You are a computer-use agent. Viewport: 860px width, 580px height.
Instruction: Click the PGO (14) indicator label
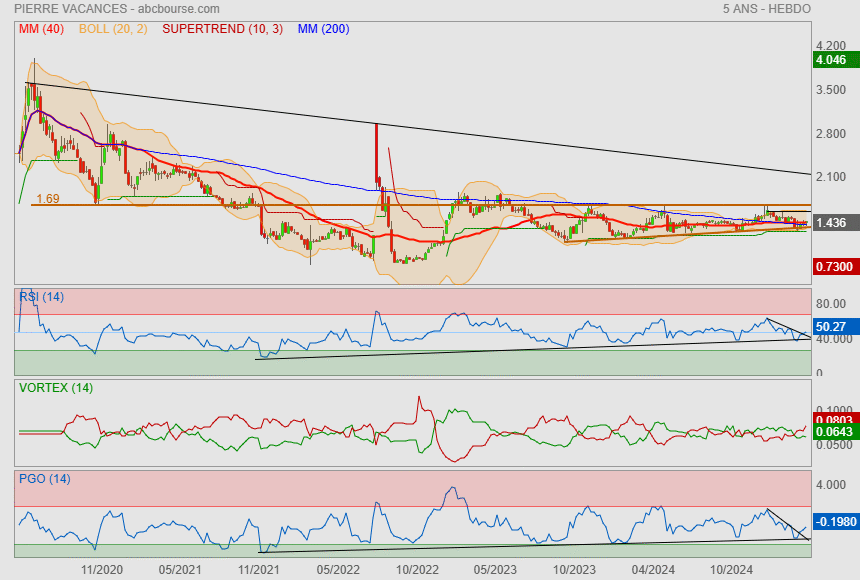click(44, 478)
